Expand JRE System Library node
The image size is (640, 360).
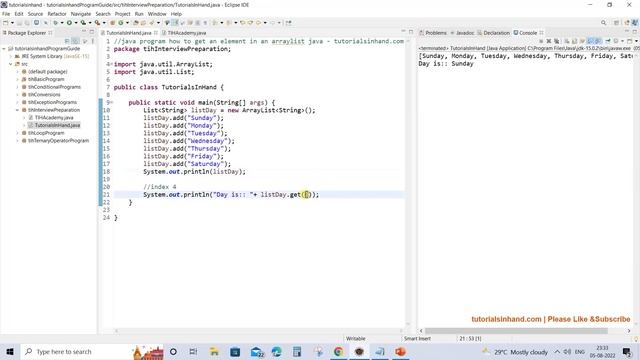pos(11,56)
